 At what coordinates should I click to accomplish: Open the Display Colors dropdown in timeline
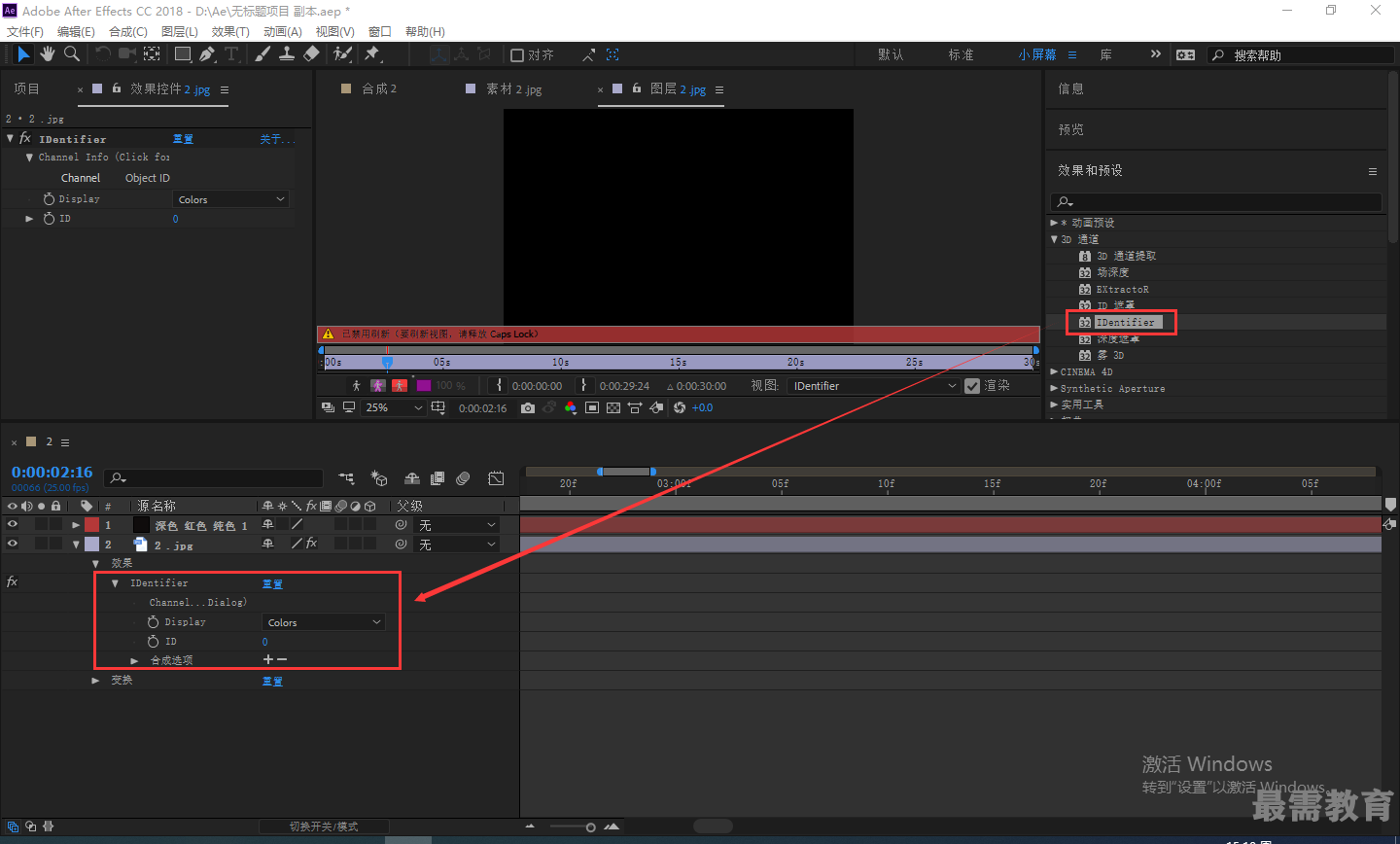click(x=324, y=622)
